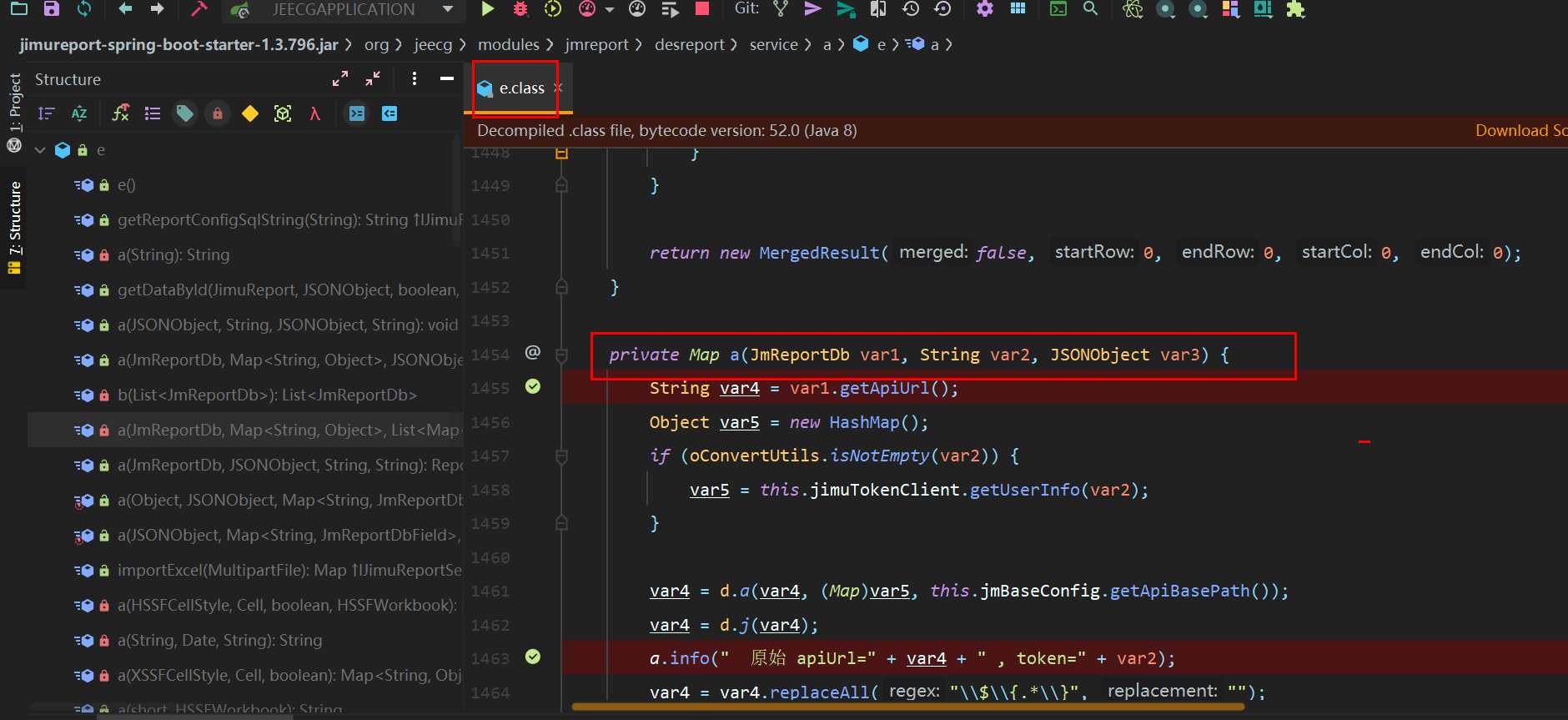The width and height of the screenshot is (1568, 720).
Task: Toggle Show Properties list icon
Action: (x=153, y=113)
